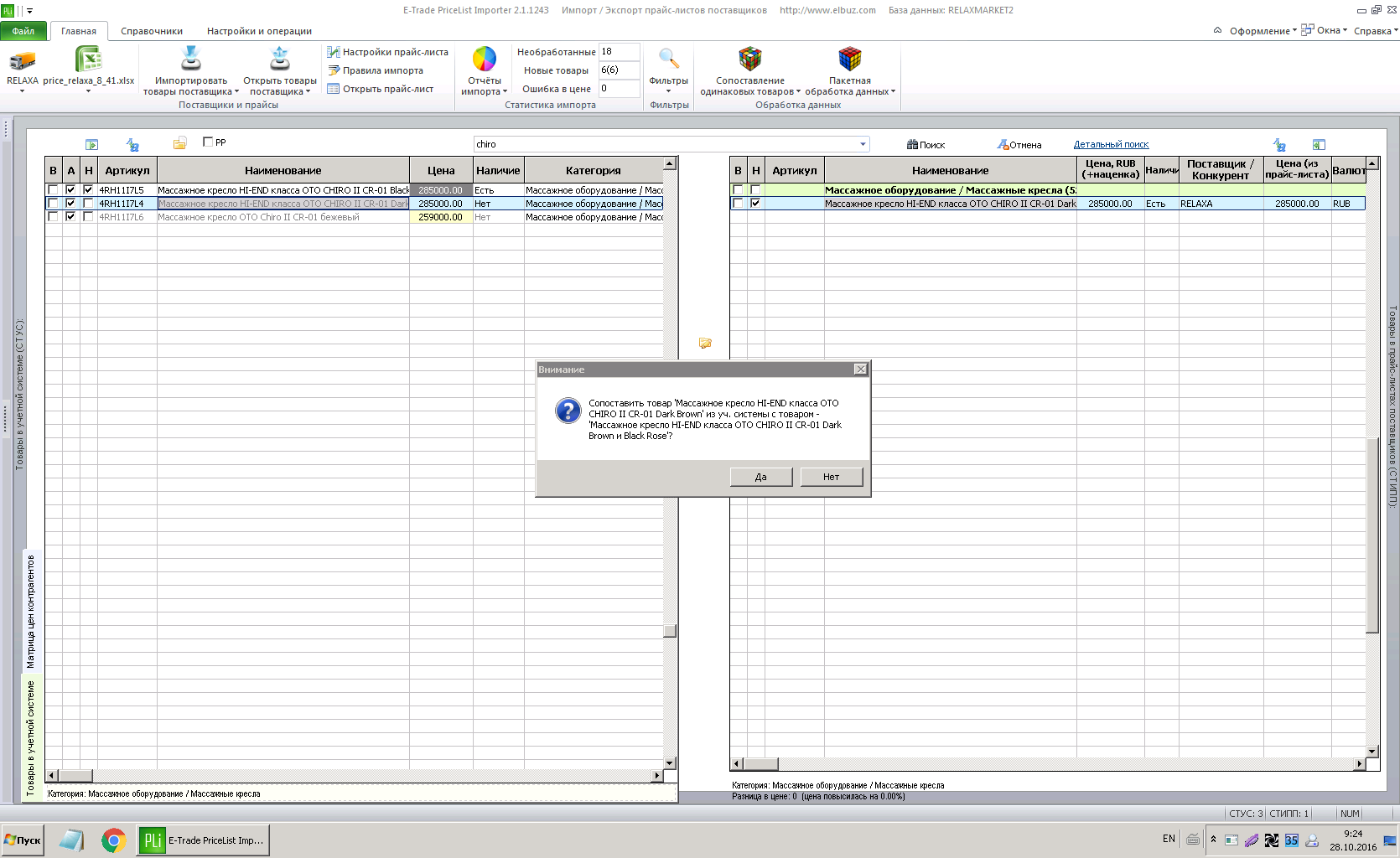Click the open price-list item

pyautogui.click(x=381, y=89)
